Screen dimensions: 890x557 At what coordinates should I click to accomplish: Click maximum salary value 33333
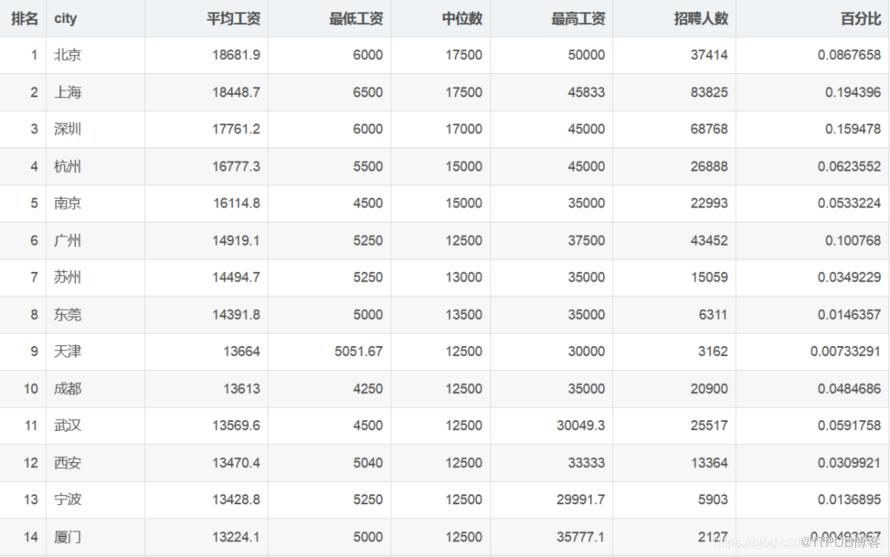586,463
